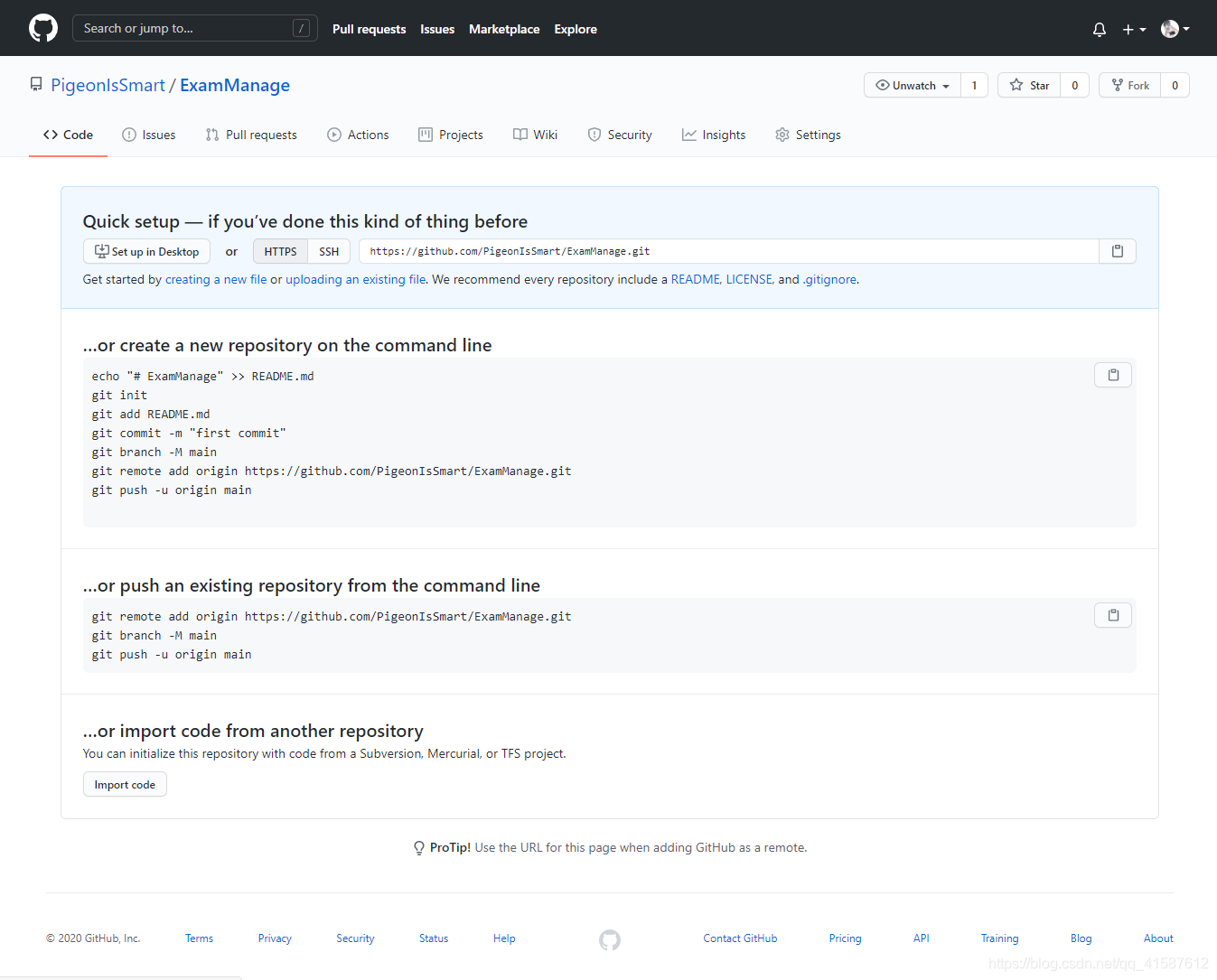Open Contact GitHub link
1217x980 pixels.
(740, 938)
